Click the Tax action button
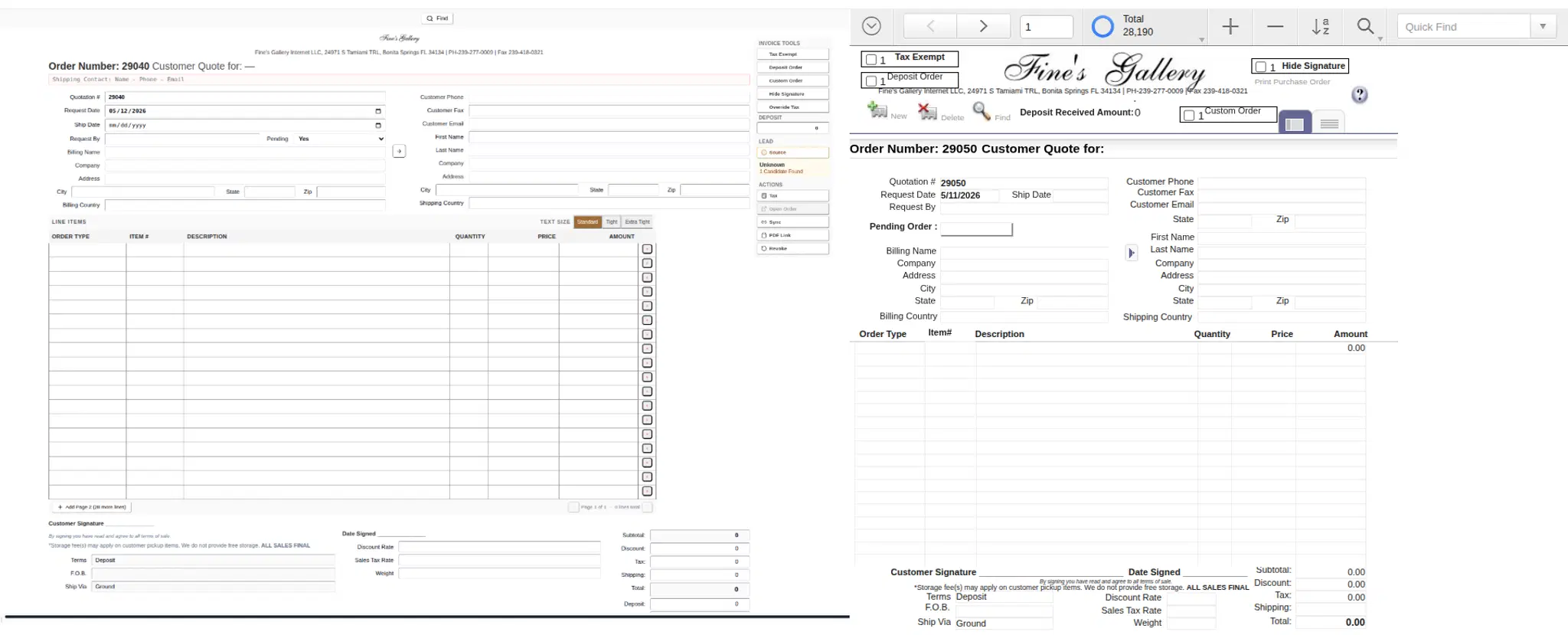The width and height of the screenshot is (1568, 635). click(792, 195)
